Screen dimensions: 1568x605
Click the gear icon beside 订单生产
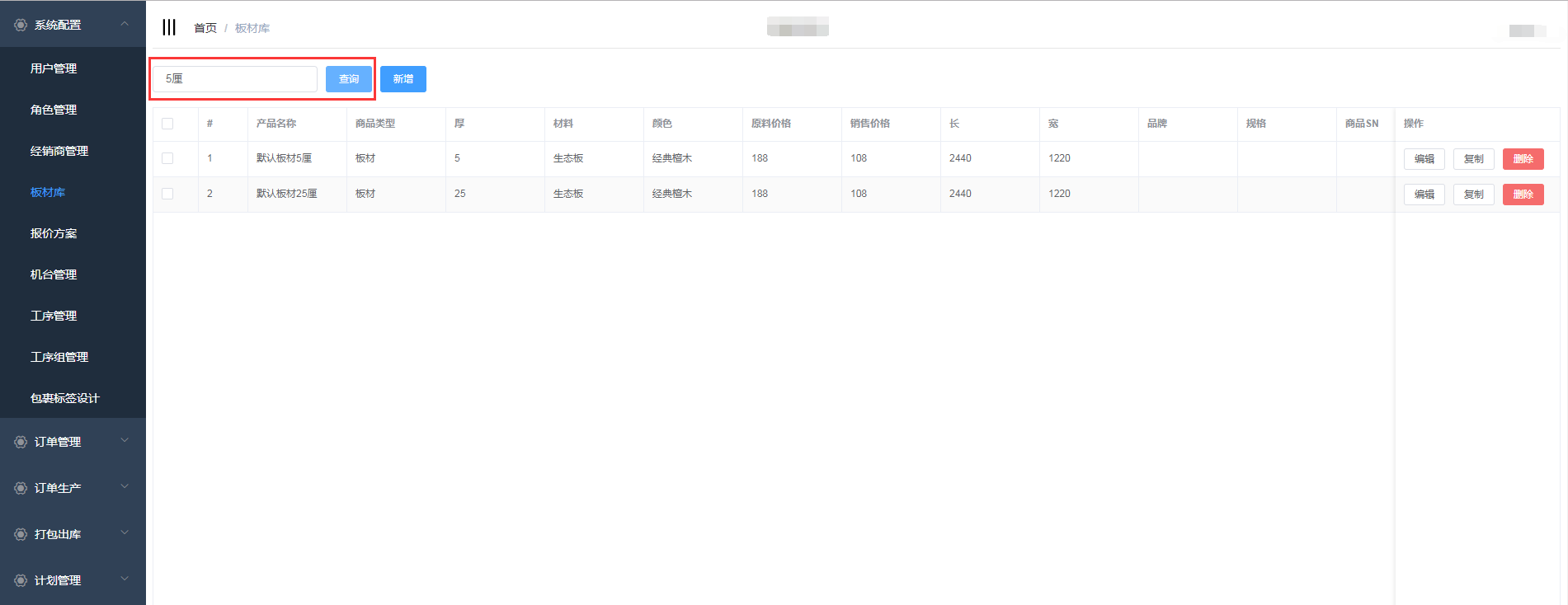click(21, 488)
